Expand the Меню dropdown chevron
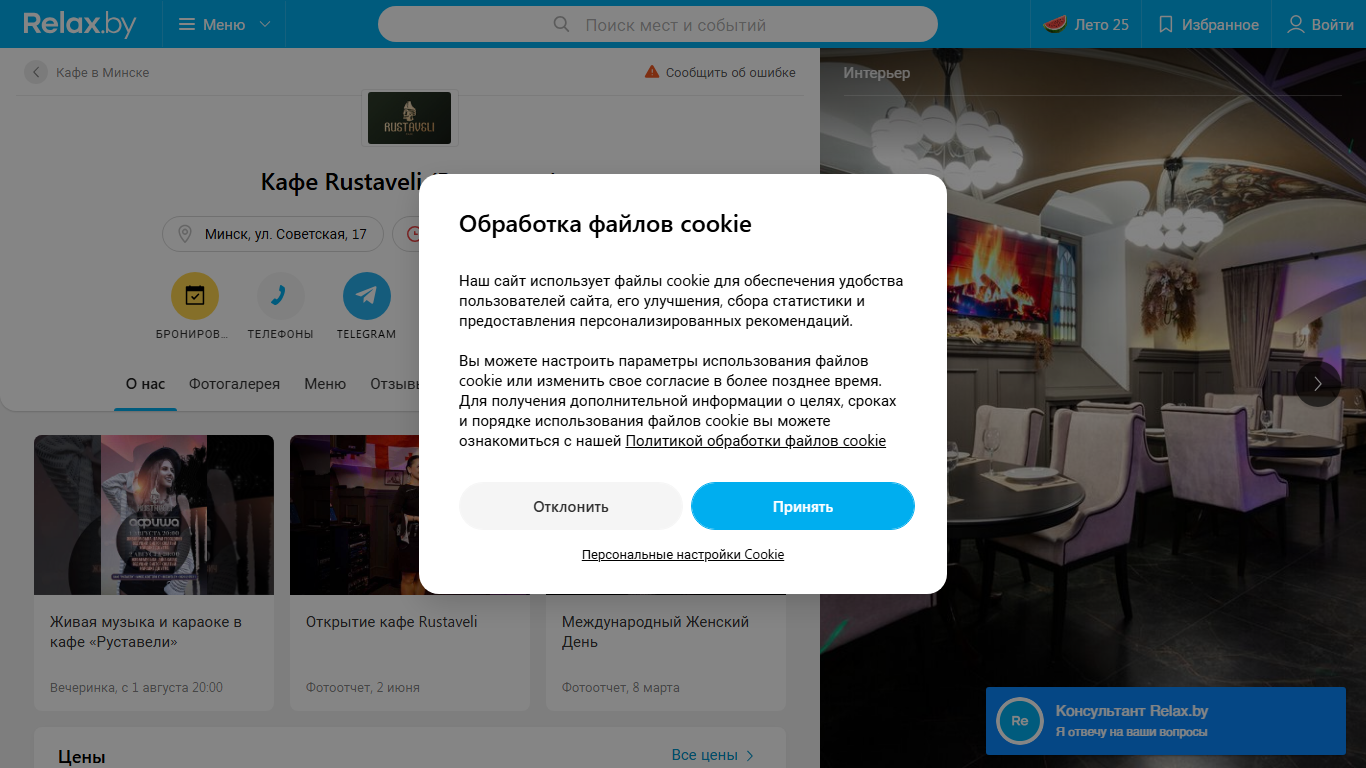Viewport: 1366px width, 768px height. (264, 24)
